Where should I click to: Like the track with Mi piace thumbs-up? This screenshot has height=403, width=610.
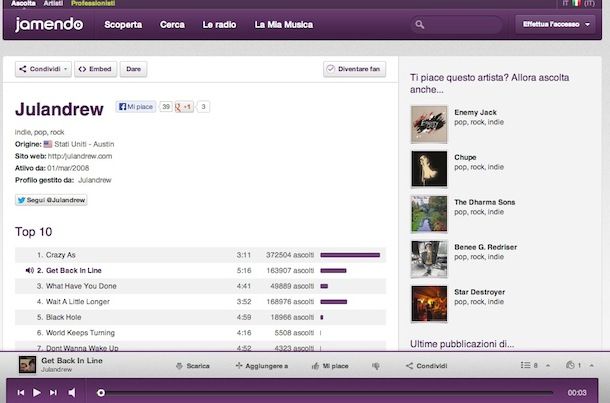330,366
